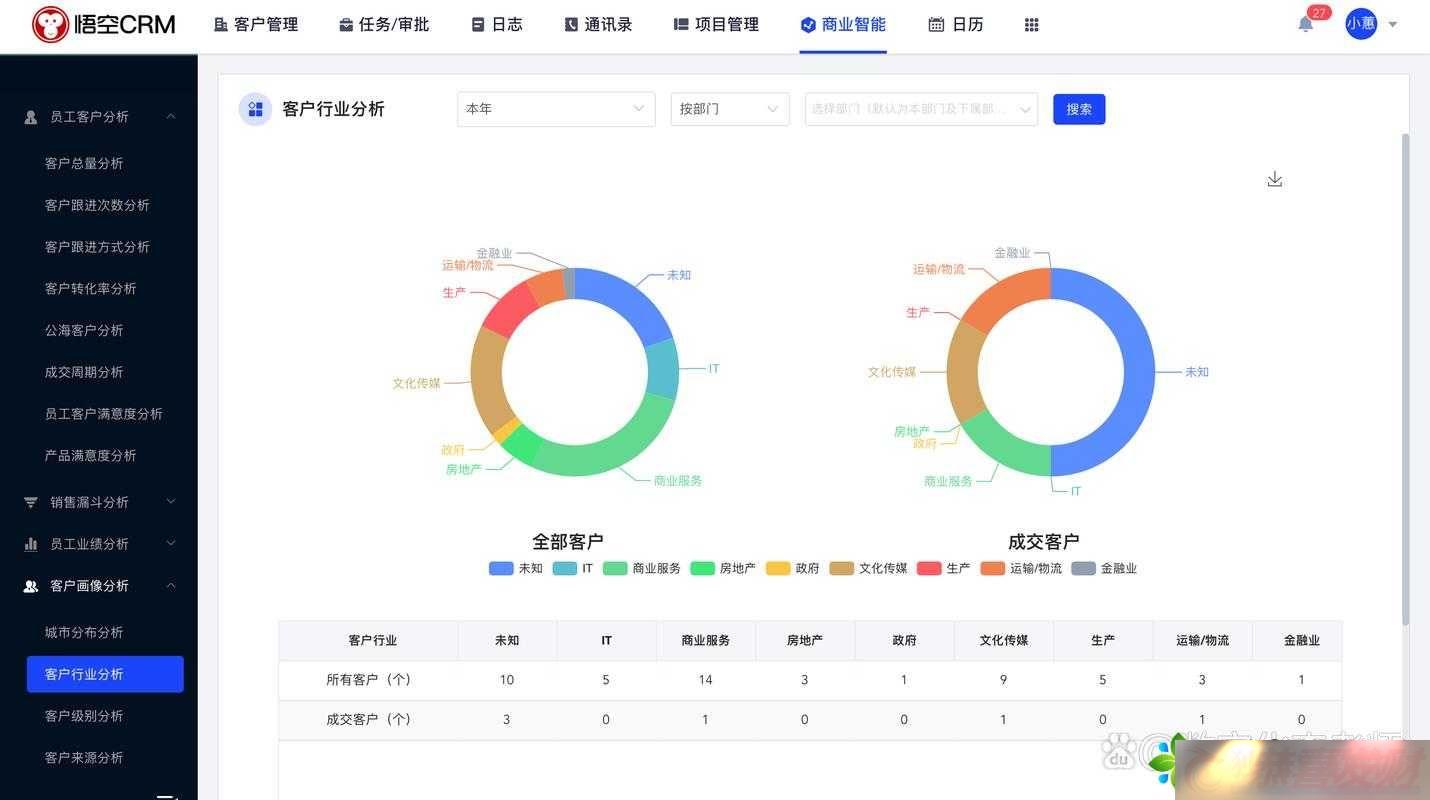
Task: Expand the user account dropdown arrow
Action: [x=1393, y=25]
